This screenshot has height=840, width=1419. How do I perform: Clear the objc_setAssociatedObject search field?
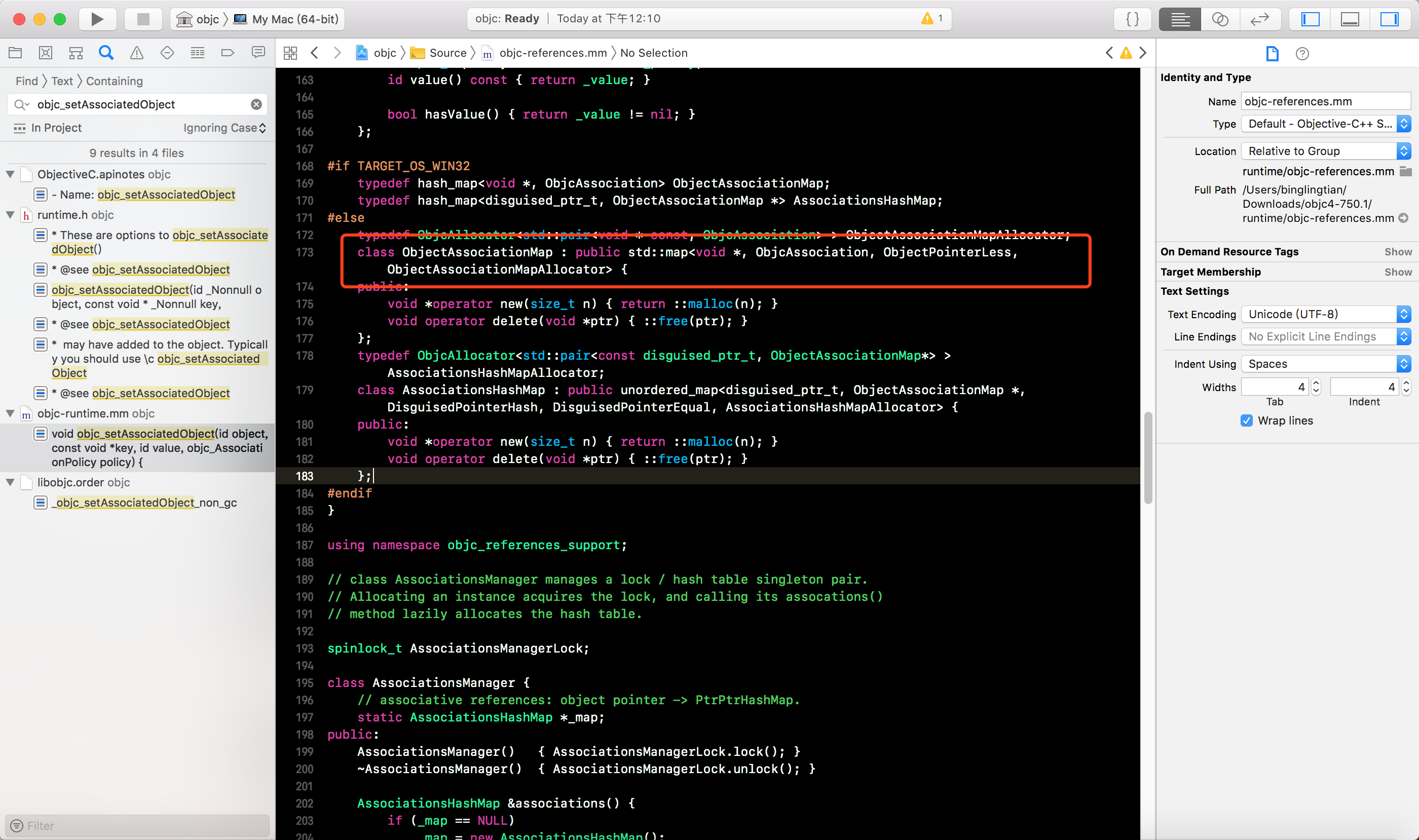[256, 105]
